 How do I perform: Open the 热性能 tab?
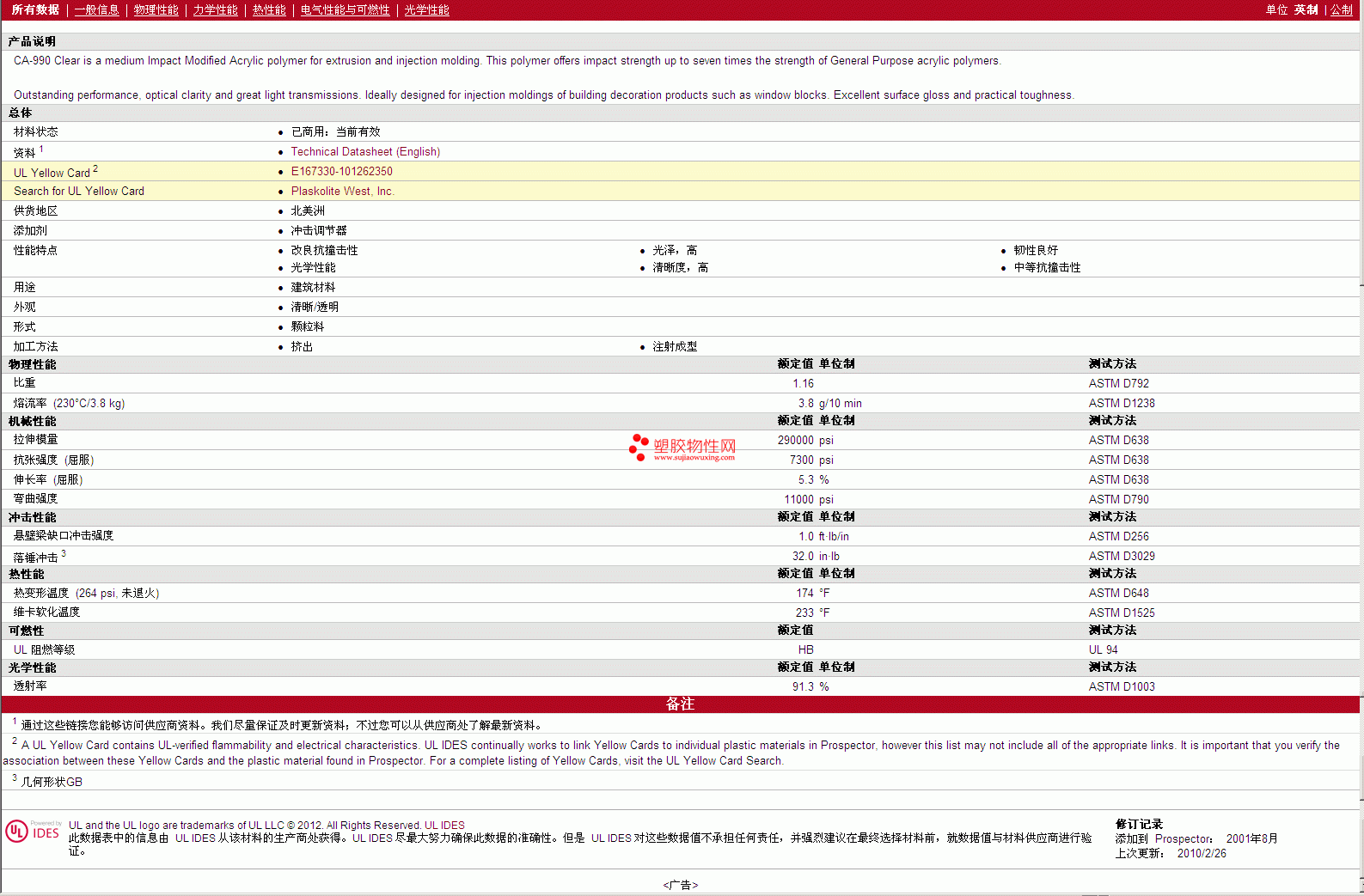pyautogui.click(x=269, y=10)
